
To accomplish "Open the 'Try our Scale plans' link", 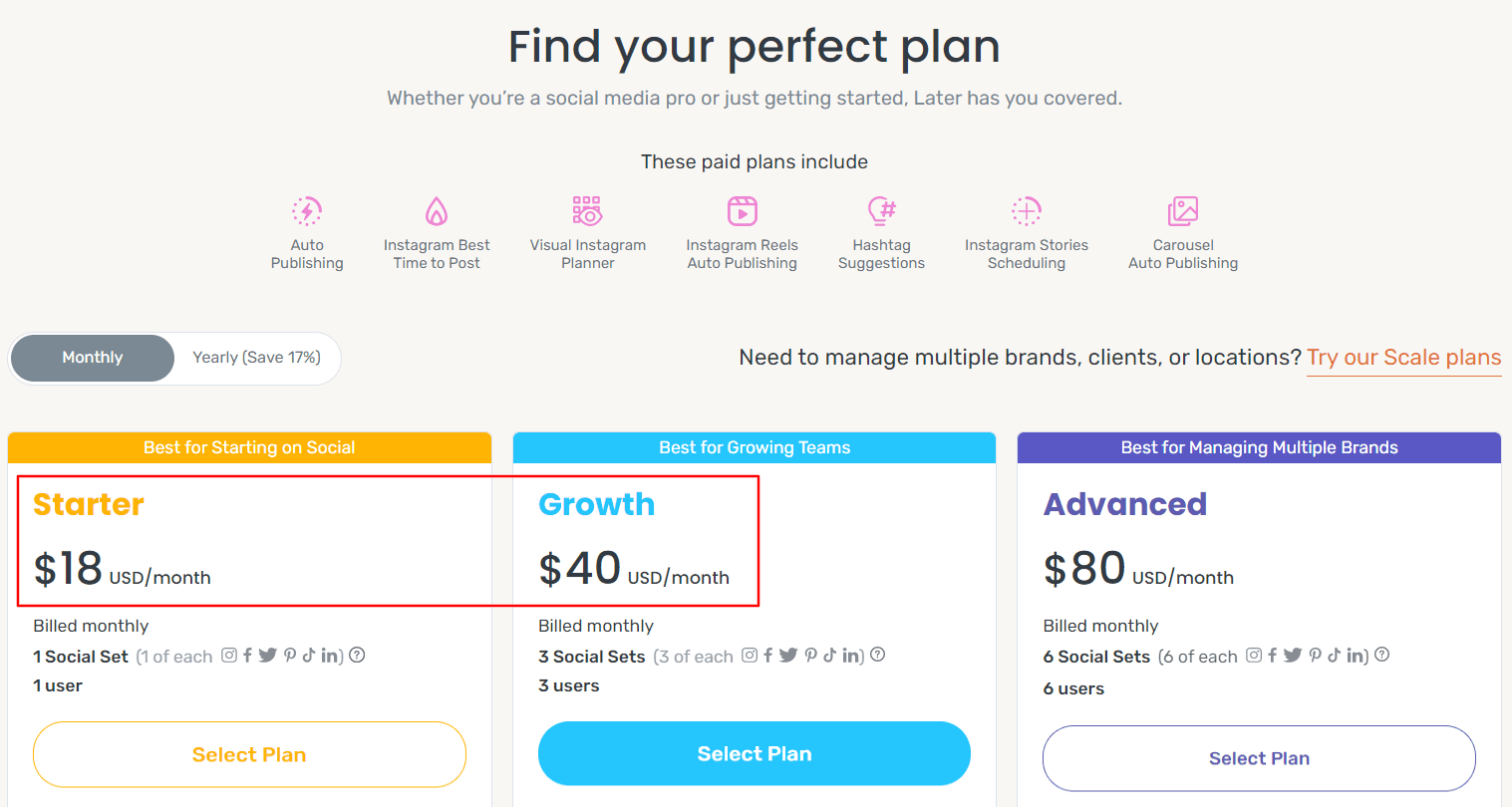I will (1403, 358).
